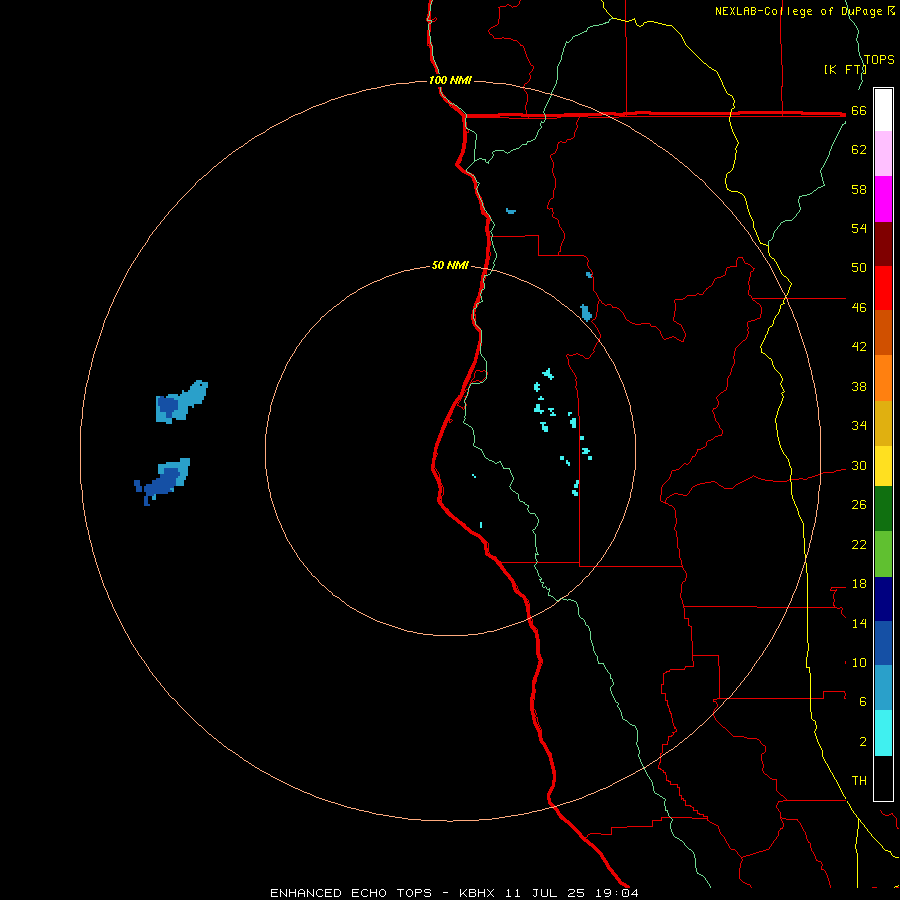Click the legend value '14'
This screenshot has height=900, width=900.
click(x=859, y=623)
